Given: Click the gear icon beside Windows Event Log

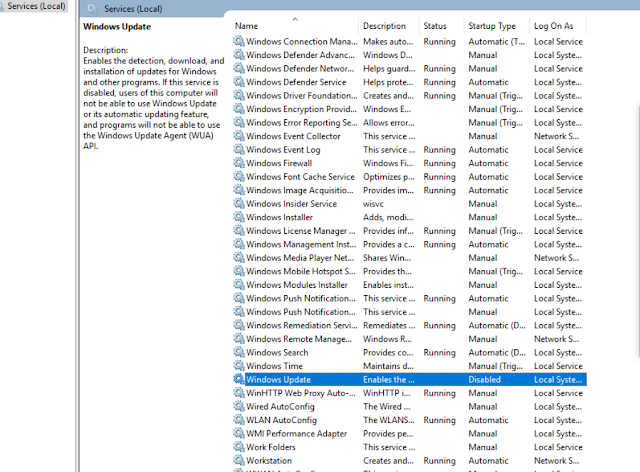Looking at the screenshot, I should tap(239, 149).
